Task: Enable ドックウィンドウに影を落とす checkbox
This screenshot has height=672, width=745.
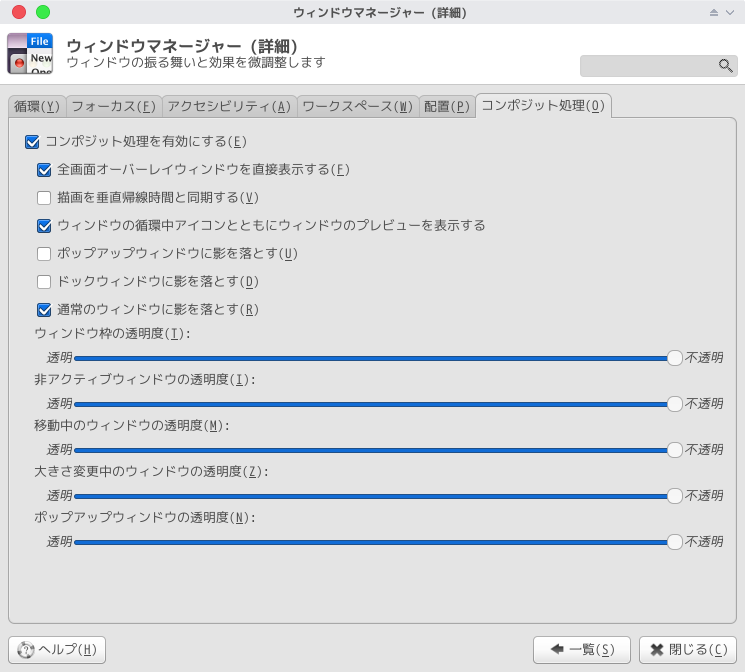Action: (x=44, y=282)
